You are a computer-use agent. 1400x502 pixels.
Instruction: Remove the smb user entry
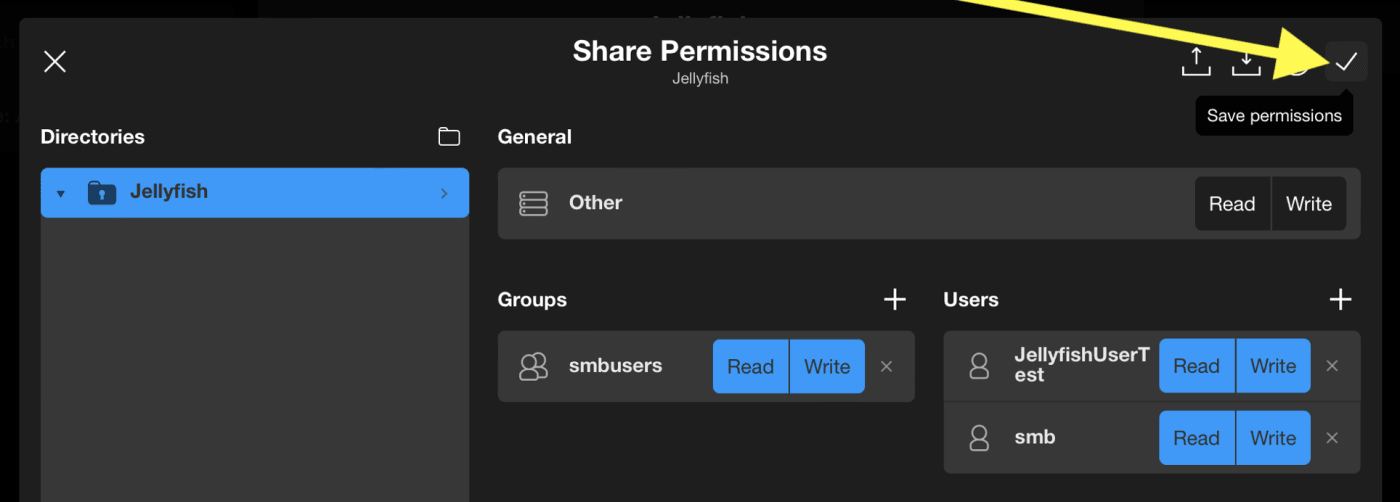click(x=1332, y=438)
